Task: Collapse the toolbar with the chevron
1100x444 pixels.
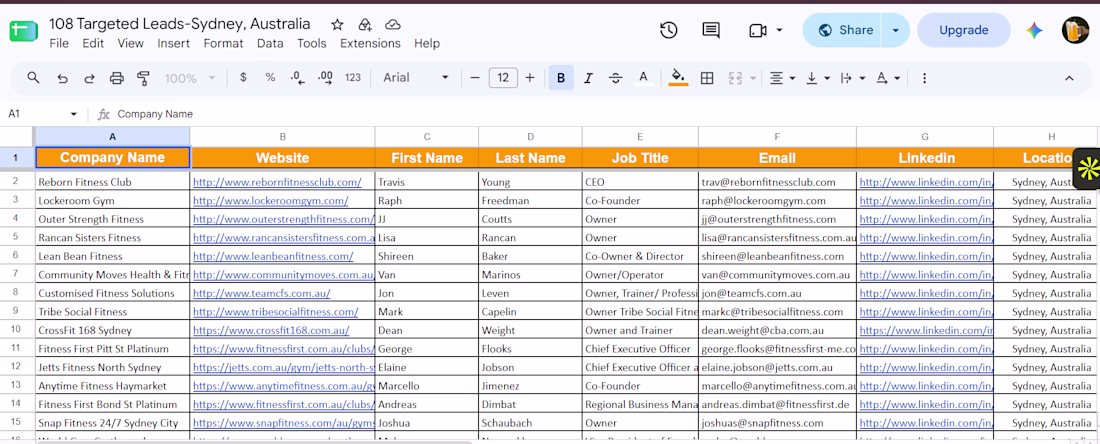Action: pyautogui.click(x=1069, y=78)
